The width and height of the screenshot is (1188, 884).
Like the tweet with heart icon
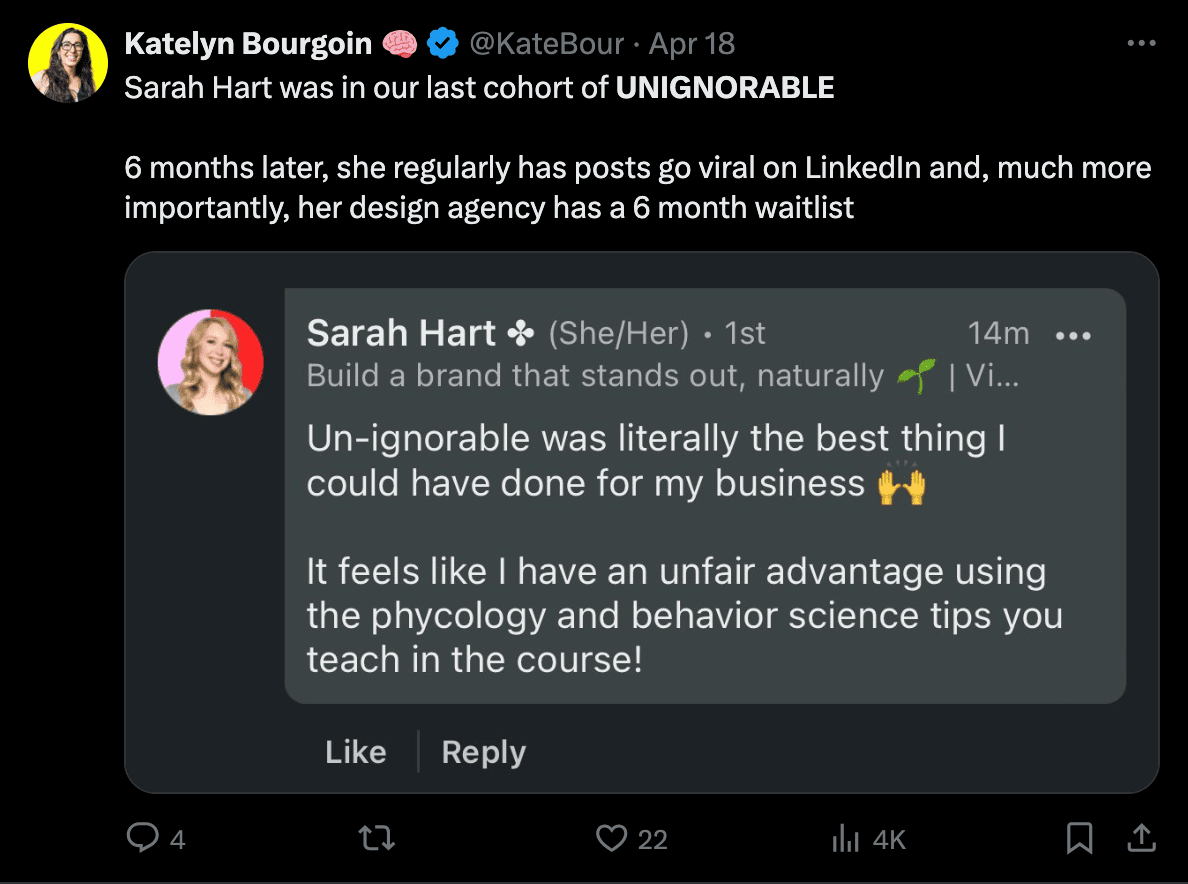pyautogui.click(x=611, y=838)
